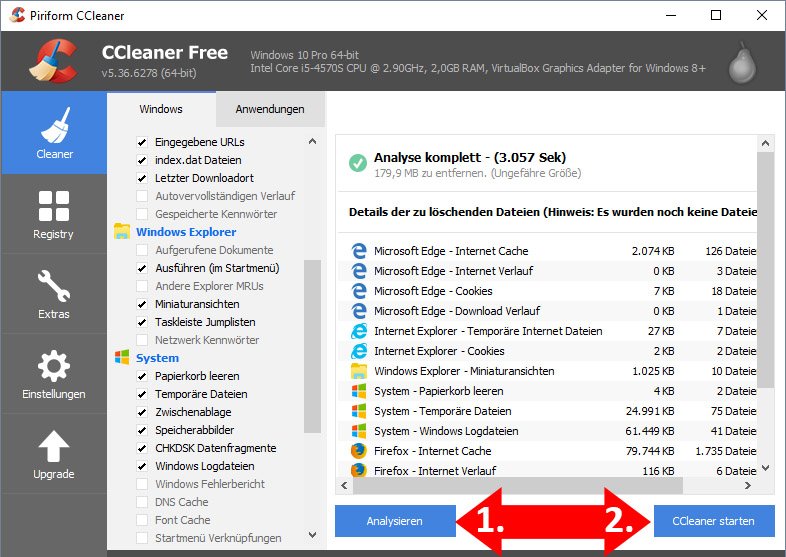Enable DNS Cache checkbox
Viewport: 786px width, 557px height.
[142, 502]
